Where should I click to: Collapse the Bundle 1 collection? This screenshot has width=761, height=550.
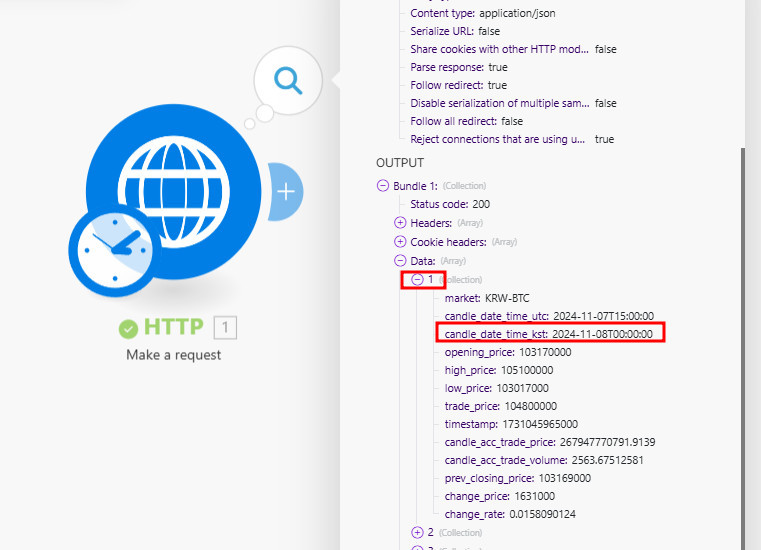click(382, 185)
